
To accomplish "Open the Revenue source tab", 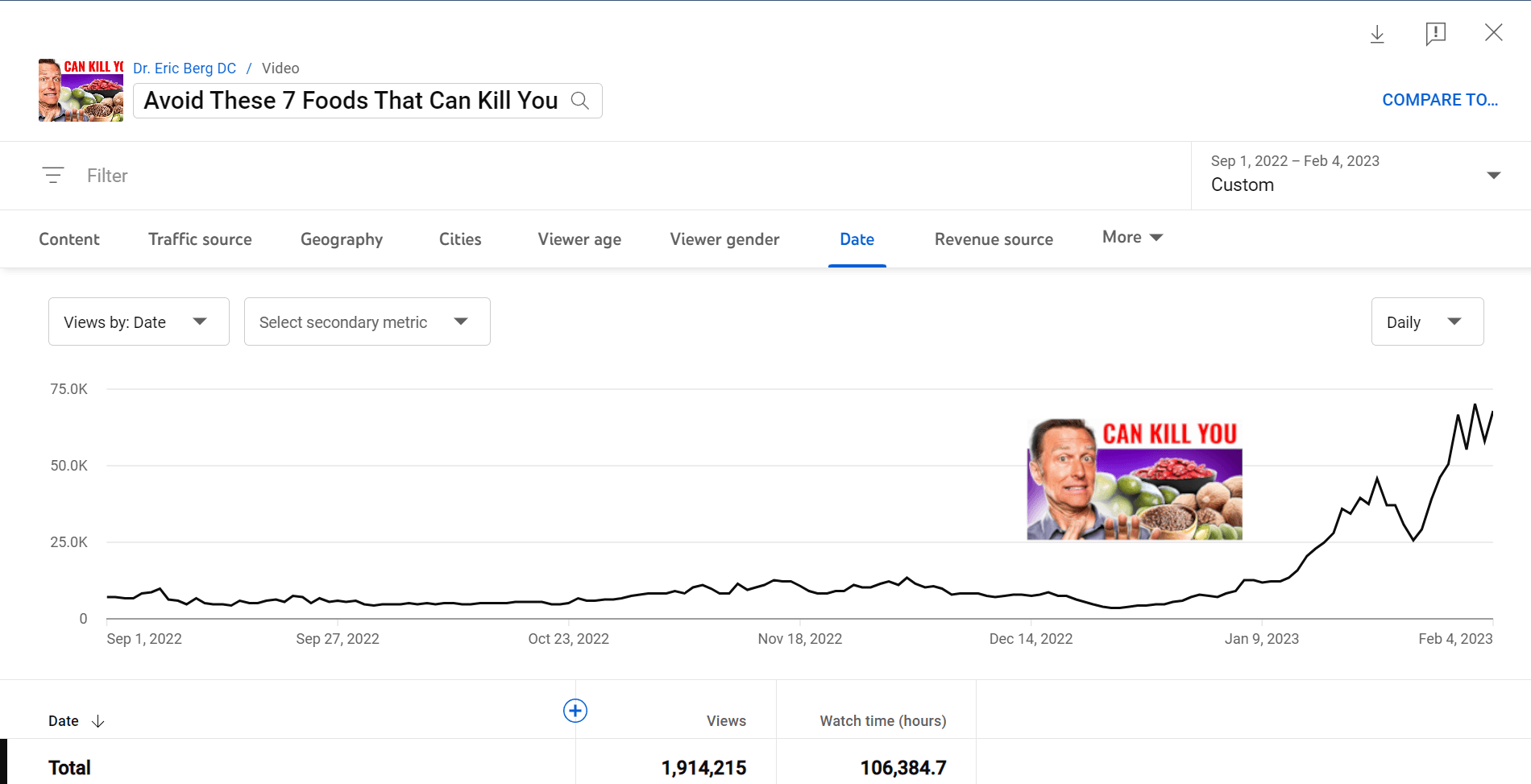I will pos(994,239).
